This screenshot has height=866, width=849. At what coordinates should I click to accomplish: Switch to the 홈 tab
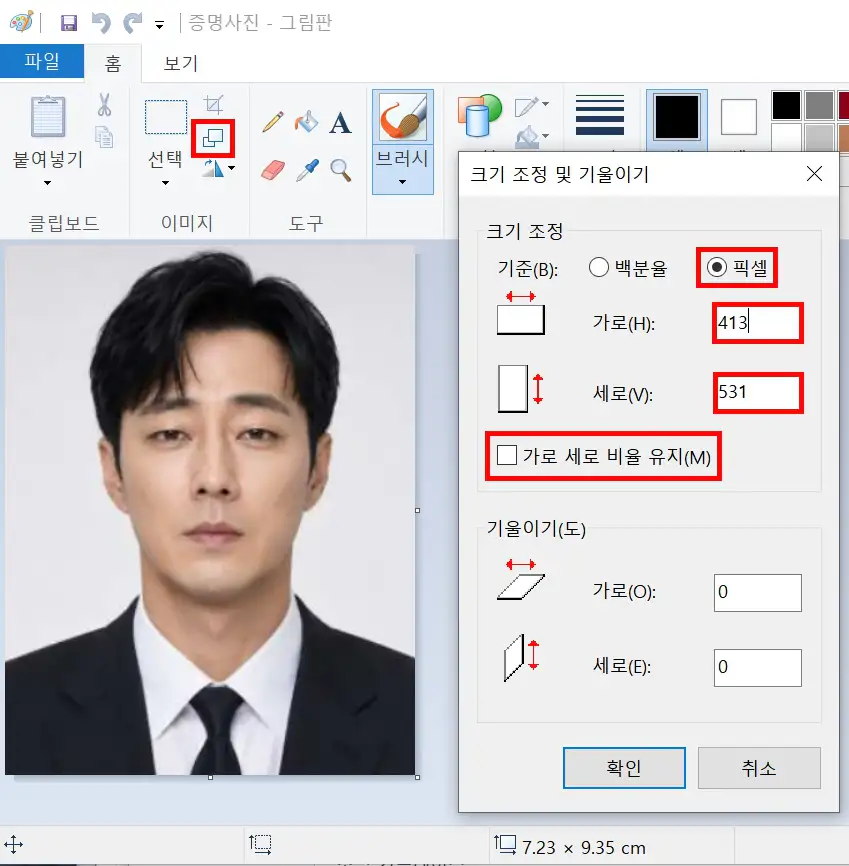pyautogui.click(x=113, y=64)
